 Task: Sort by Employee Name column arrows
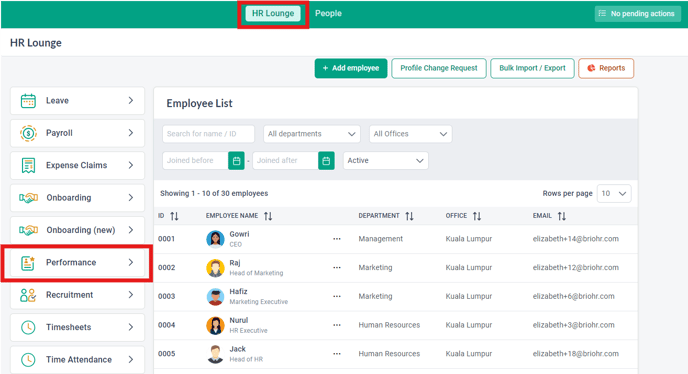[268, 216]
